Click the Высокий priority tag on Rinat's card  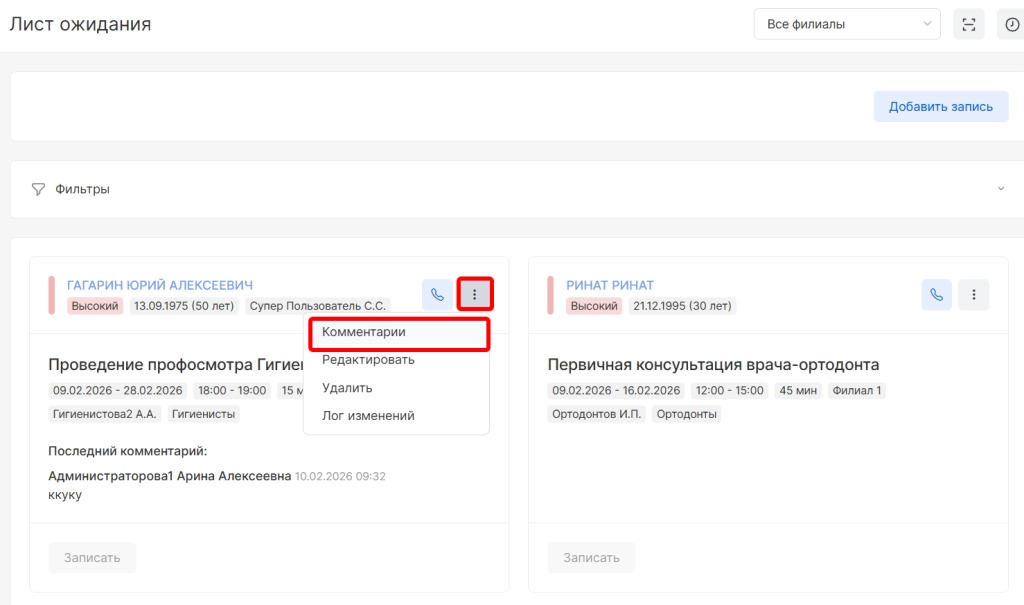click(595, 306)
